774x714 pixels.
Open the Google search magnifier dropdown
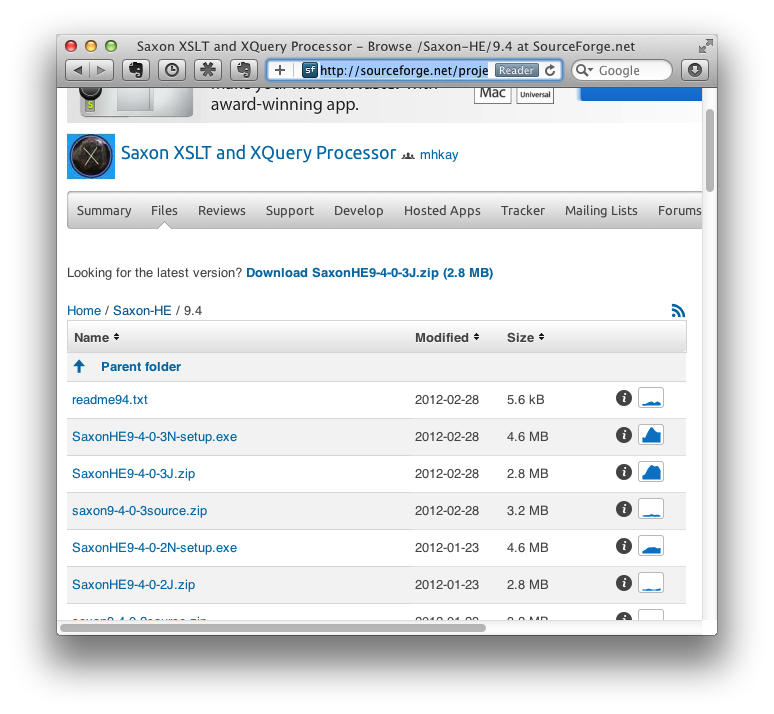584,70
